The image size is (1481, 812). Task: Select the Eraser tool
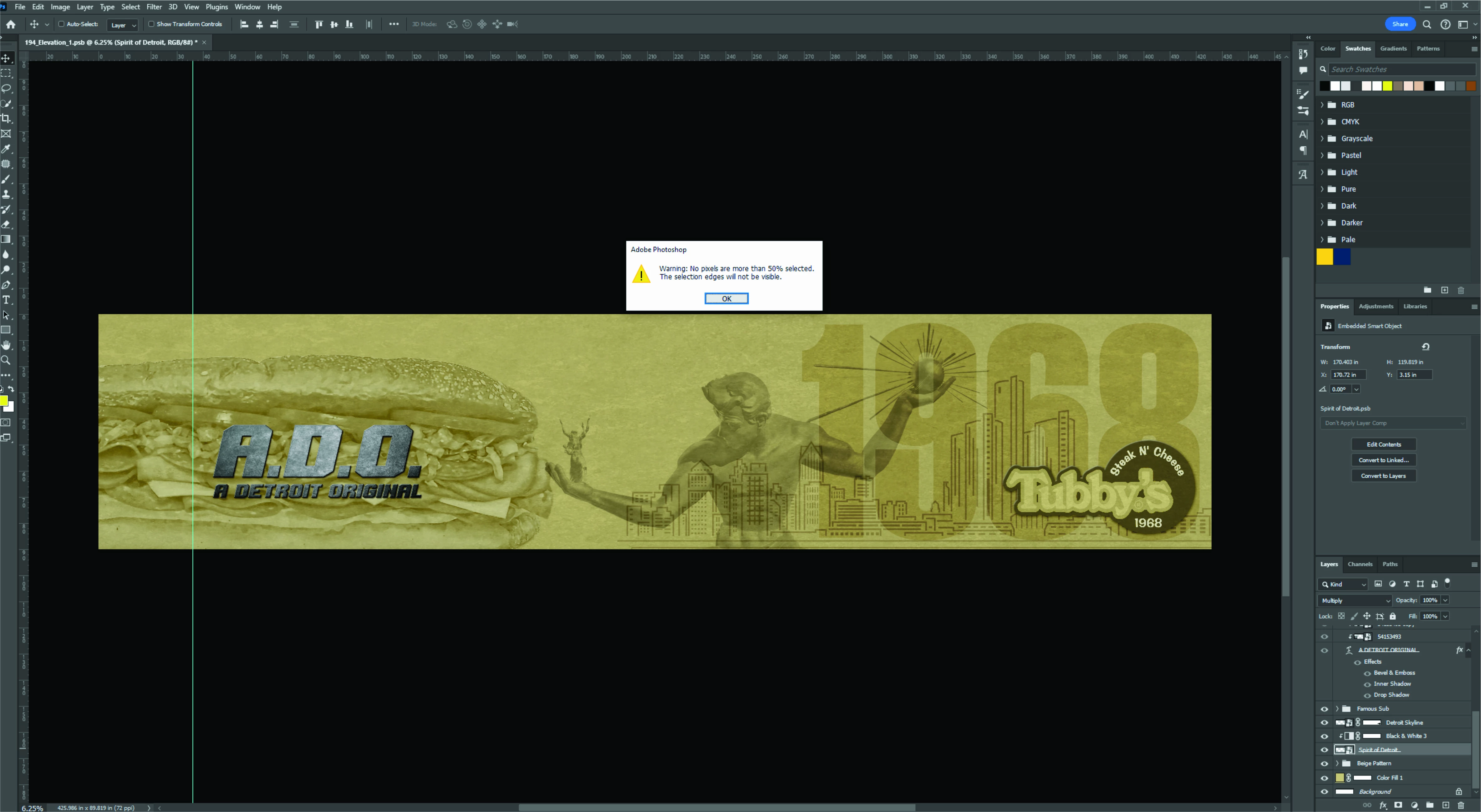pos(6,224)
